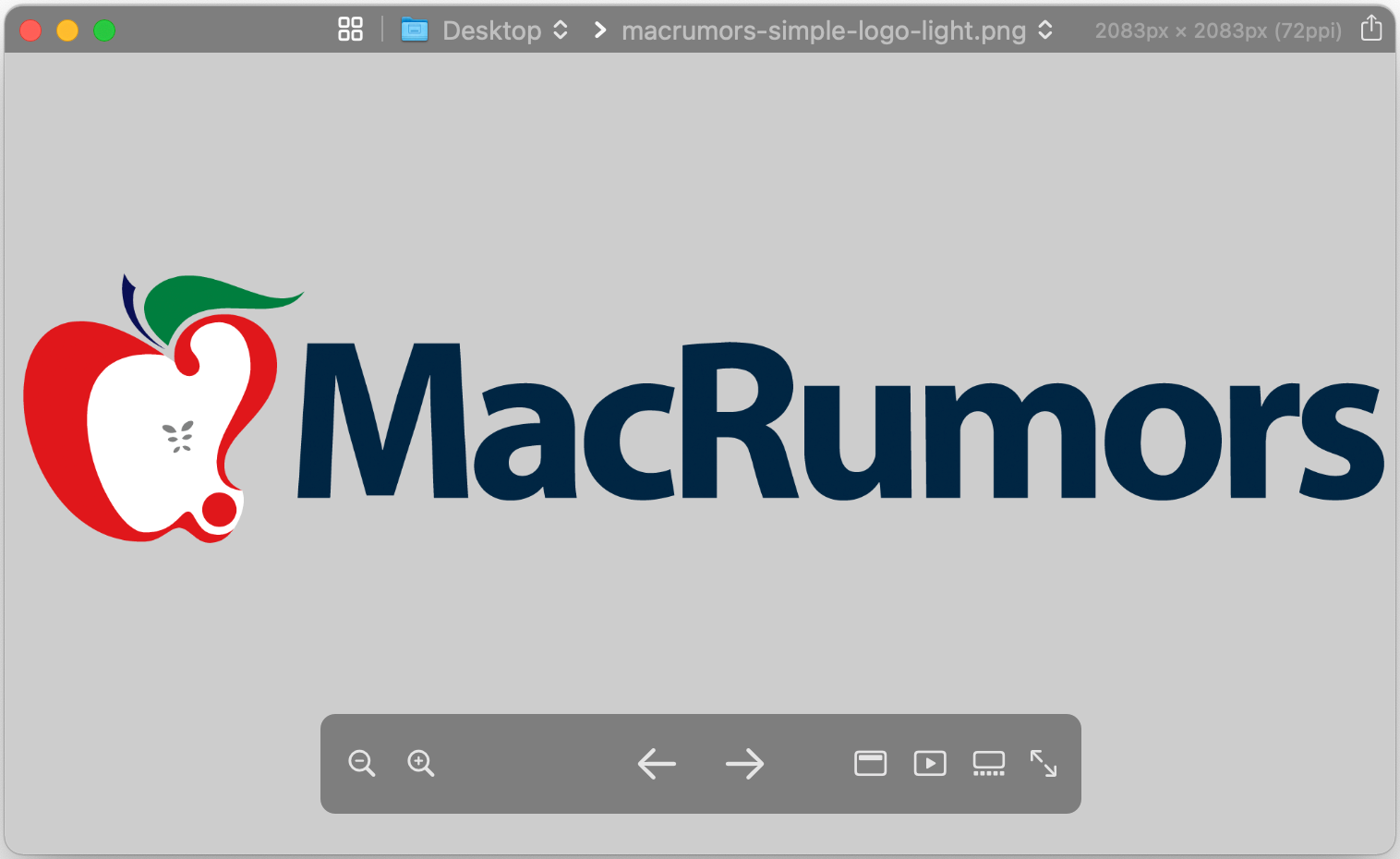
Task: Toggle the window title bar display icon
Action: tap(870, 763)
